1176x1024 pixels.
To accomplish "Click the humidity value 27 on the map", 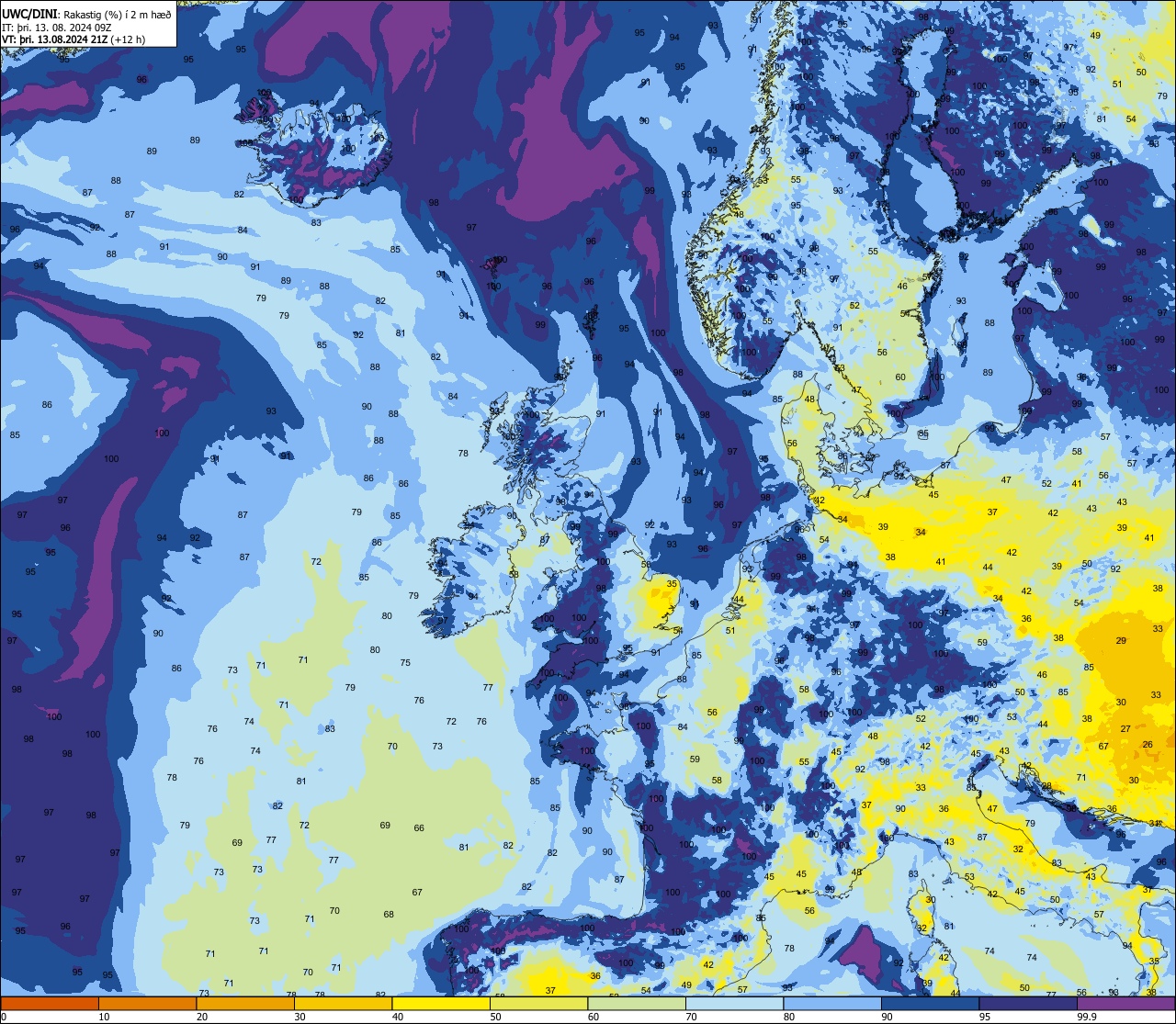I will click(1125, 728).
